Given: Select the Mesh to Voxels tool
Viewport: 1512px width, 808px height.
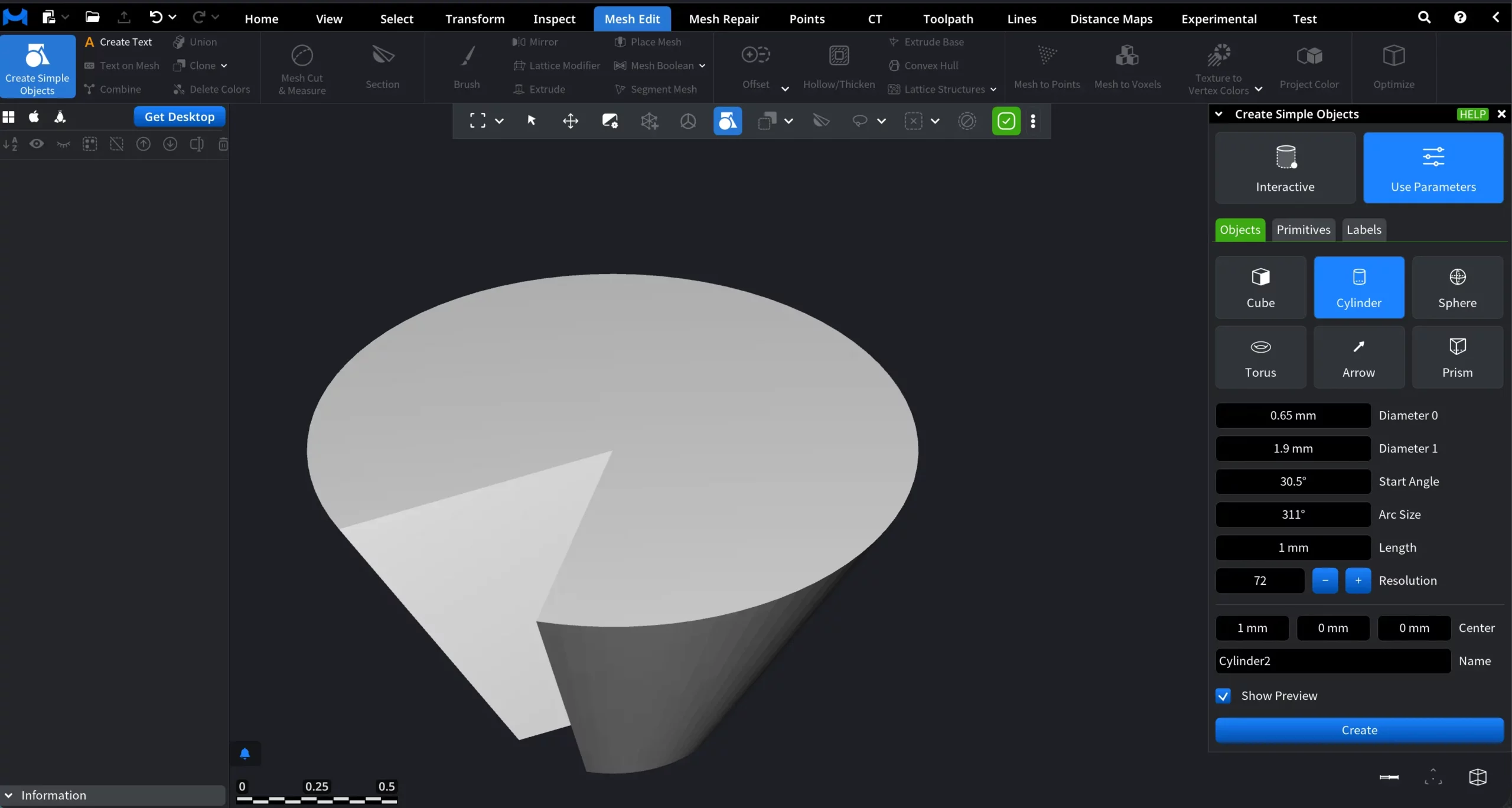Looking at the screenshot, I should 1127,67.
